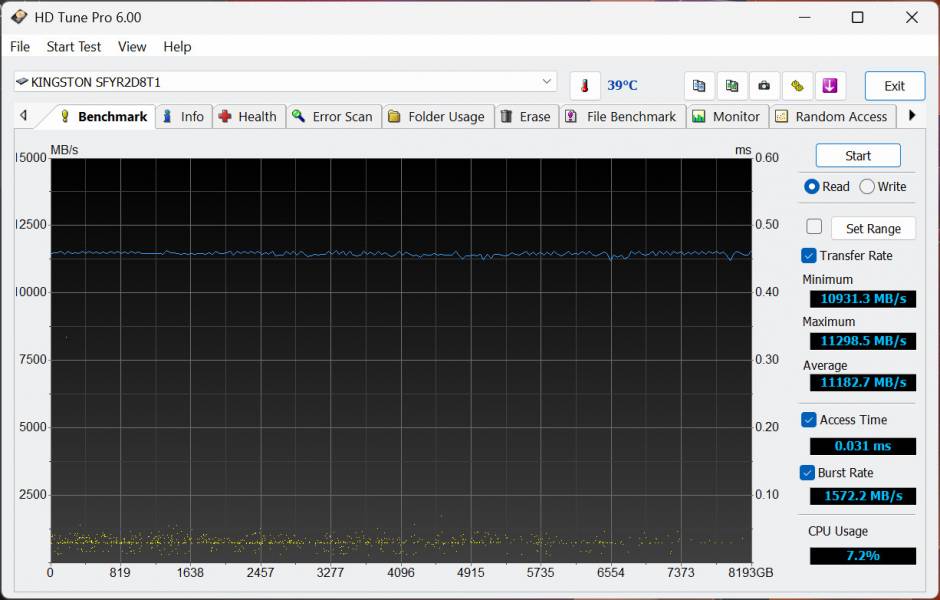The width and height of the screenshot is (940, 600).
Task: Click the yellow notes icon on the toolbar
Action: click(x=797, y=86)
